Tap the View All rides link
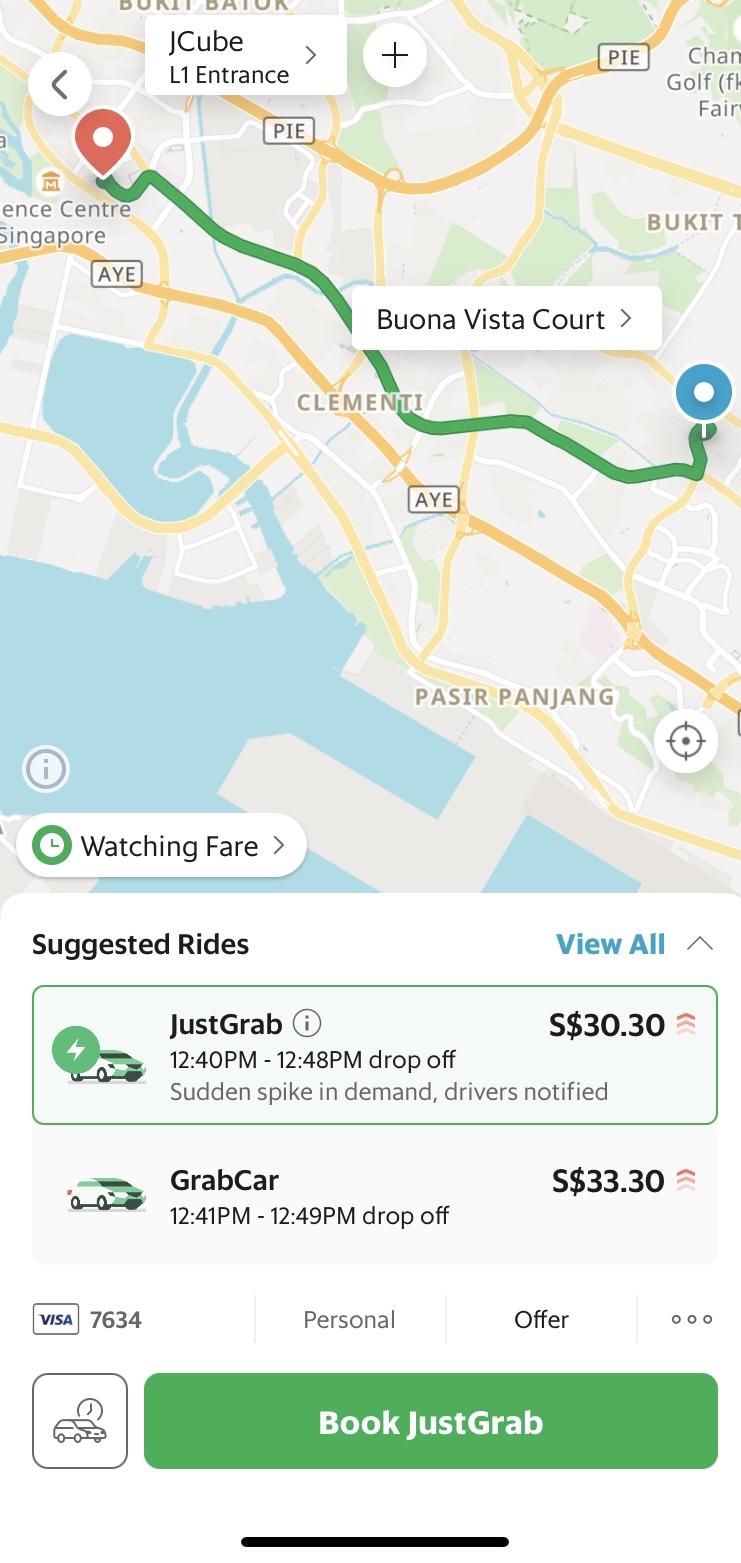The height and width of the screenshot is (1563, 741). 610,944
